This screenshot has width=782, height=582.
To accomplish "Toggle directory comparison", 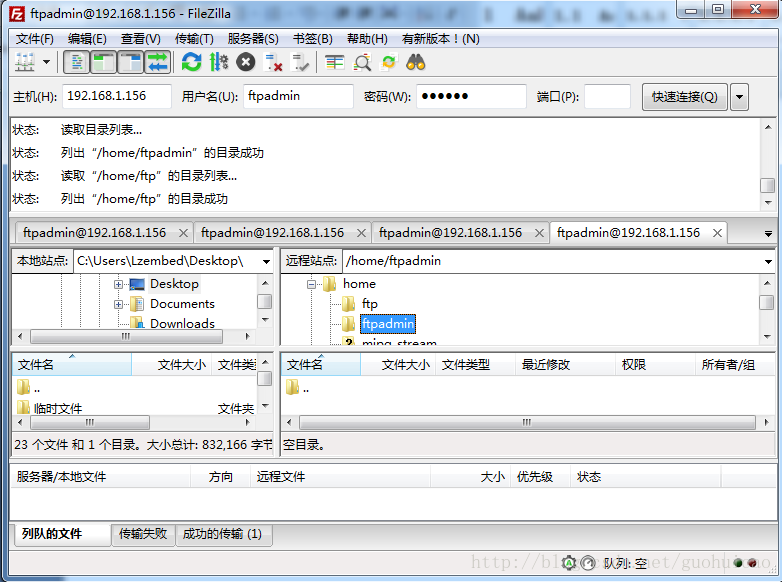I will coord(362,62).
